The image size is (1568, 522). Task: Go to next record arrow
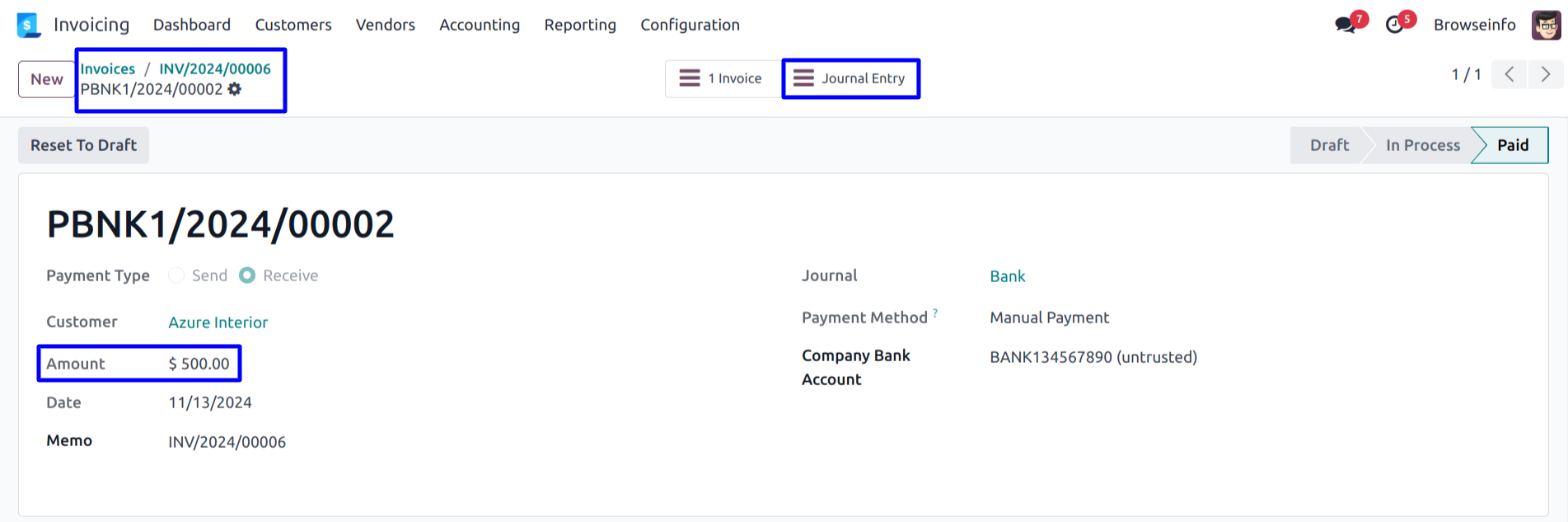[1546, 74]
